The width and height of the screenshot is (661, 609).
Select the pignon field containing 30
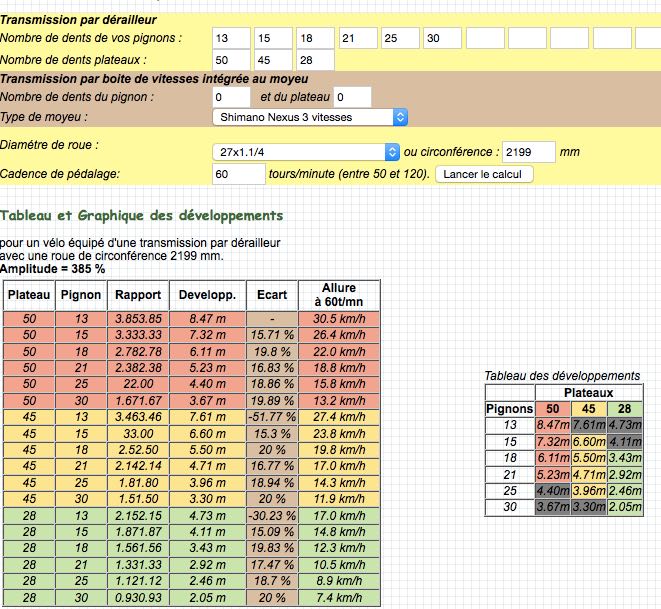click(x=442, y=38)
